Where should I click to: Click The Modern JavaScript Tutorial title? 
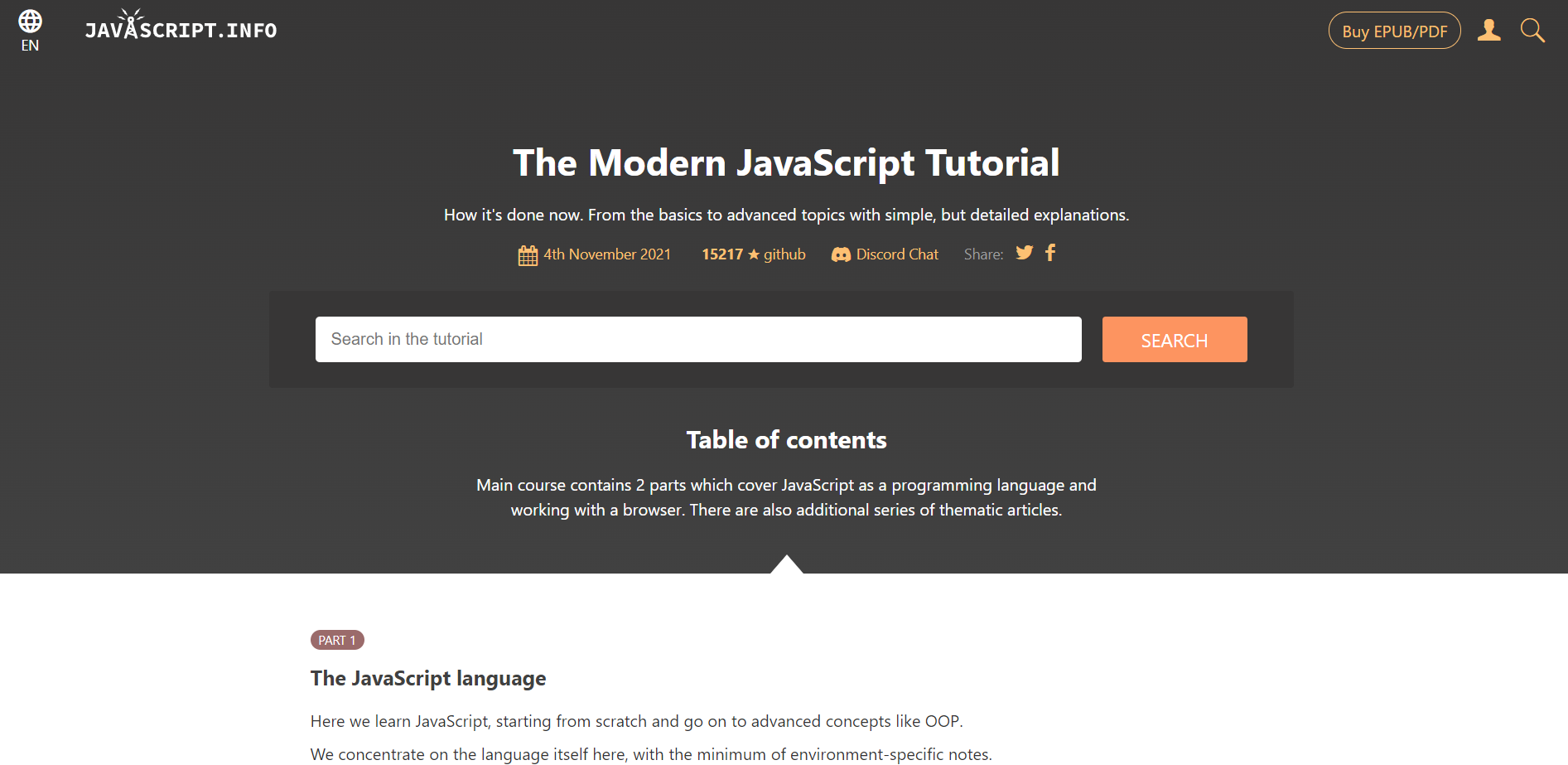[x=786, y=162]
